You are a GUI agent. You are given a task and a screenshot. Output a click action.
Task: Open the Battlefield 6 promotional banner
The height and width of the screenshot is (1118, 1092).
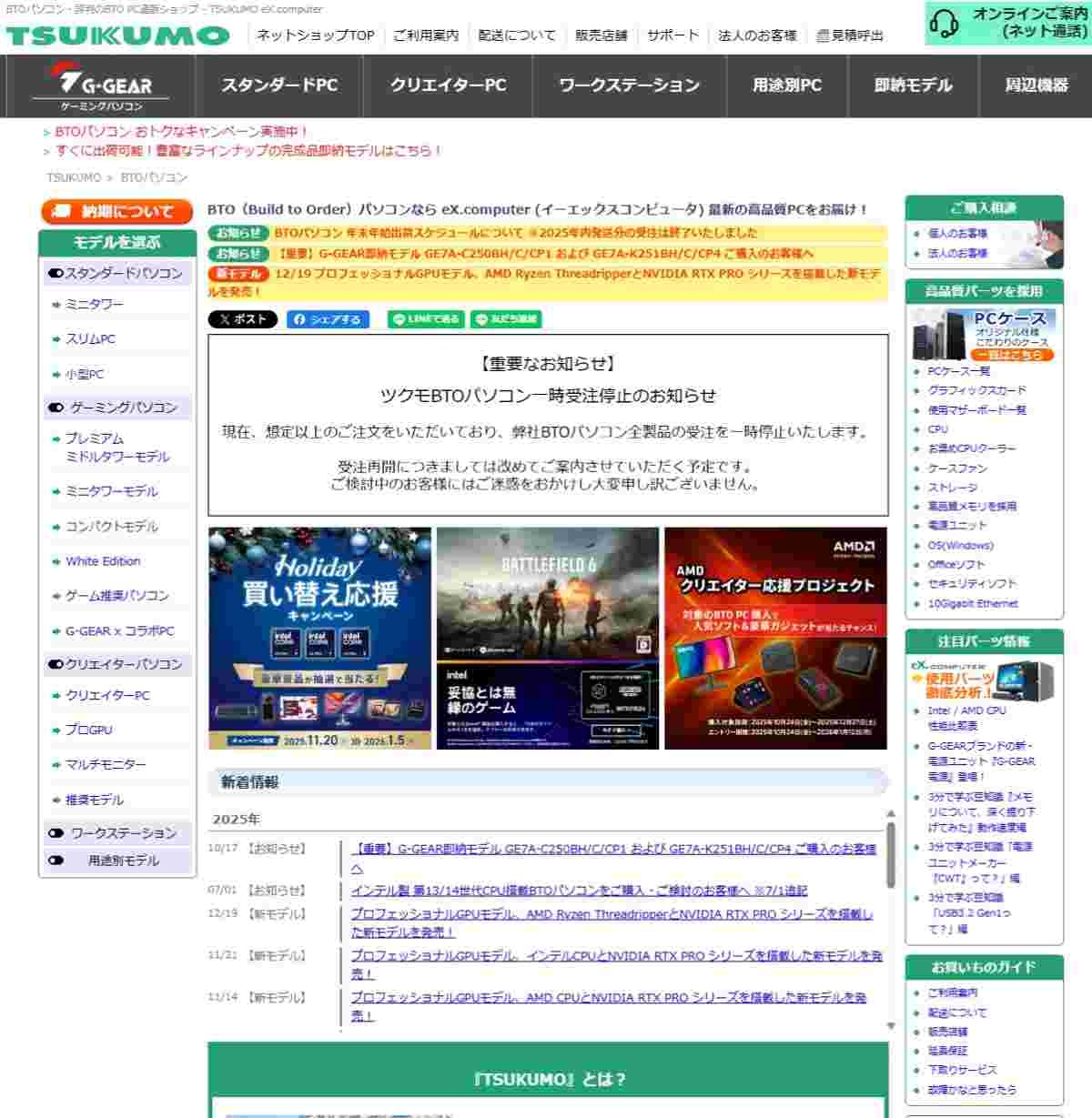[x=548, y=638]
